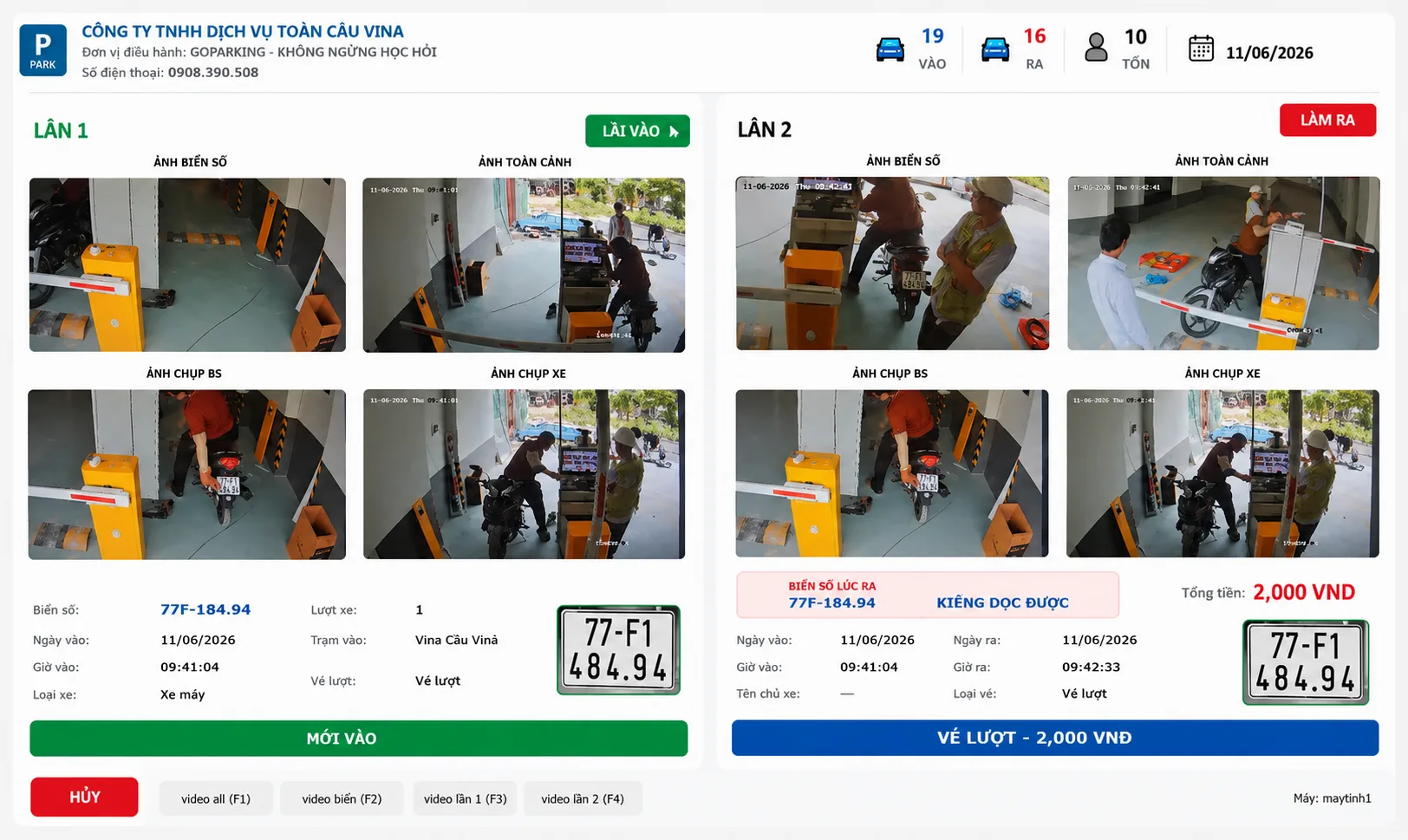Viewport: 1408px width, 840px height.
Task: Open LÀN 1 ẢNH CHỤP BS image
Action: (x=187, y=474)
